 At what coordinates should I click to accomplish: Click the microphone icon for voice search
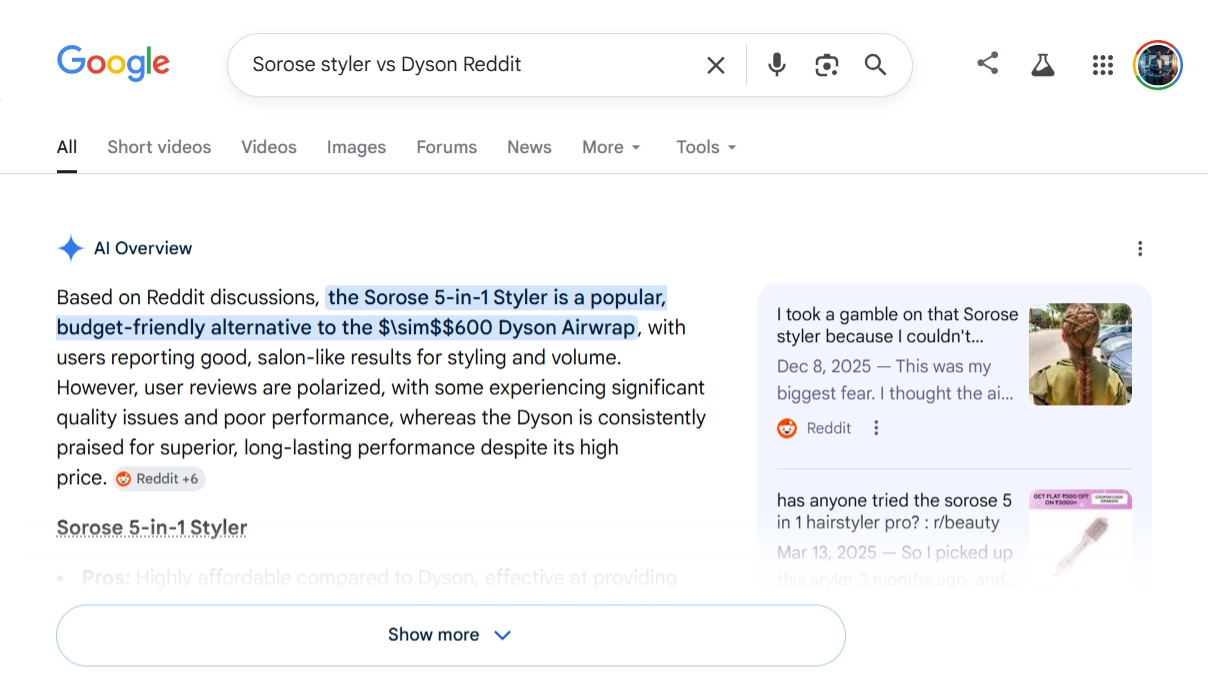point(776,64)
